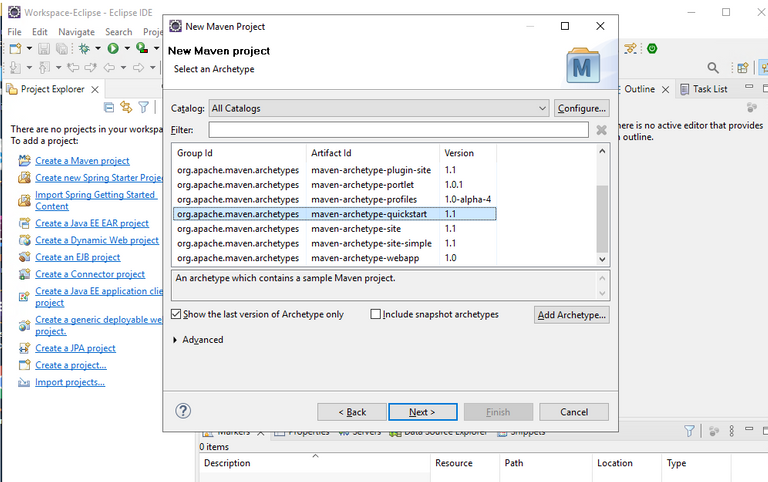Minimize the Outline panel area
Image resolution: width=768 pixels, height=482 pixels.
point(749,86)
